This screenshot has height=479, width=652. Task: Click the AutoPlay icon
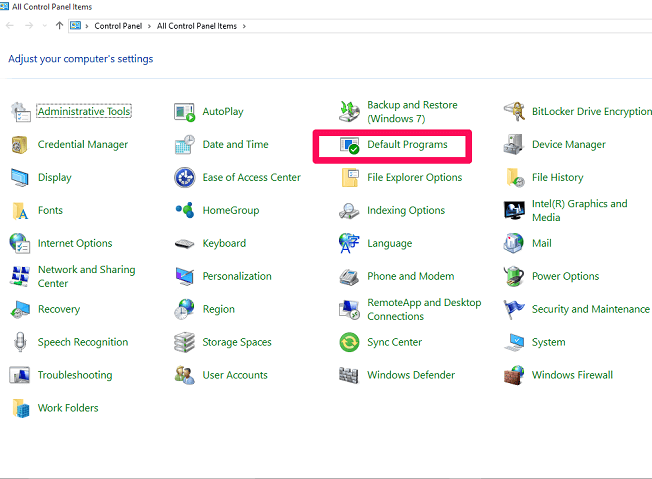[x=184, y=111]
